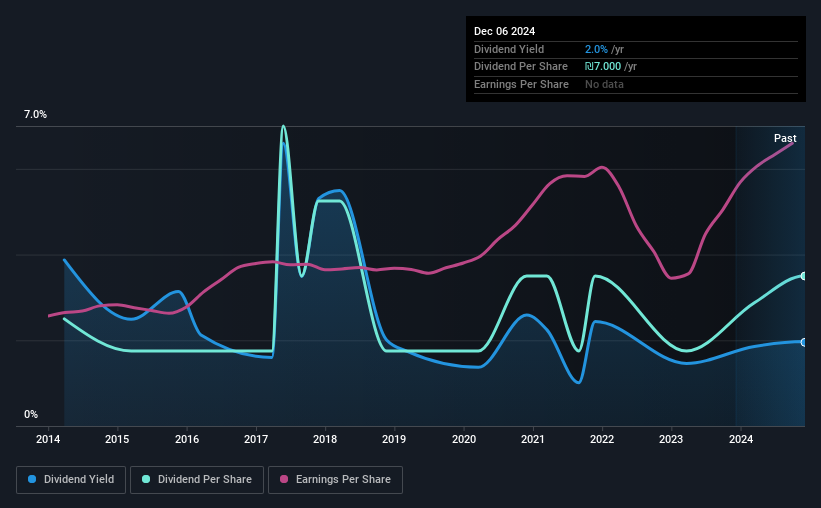
Task: Click the 2016 x-axis label
Action: 187,439
